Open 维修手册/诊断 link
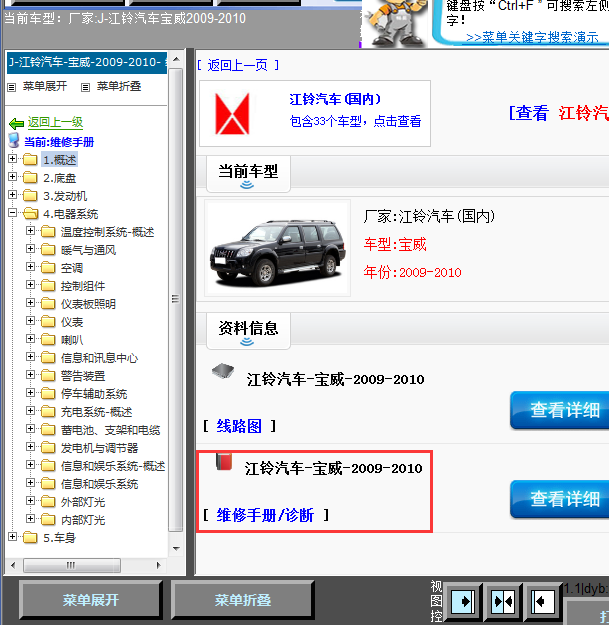Viewport: 609px width, 625px height. click(x=265, y=515)
